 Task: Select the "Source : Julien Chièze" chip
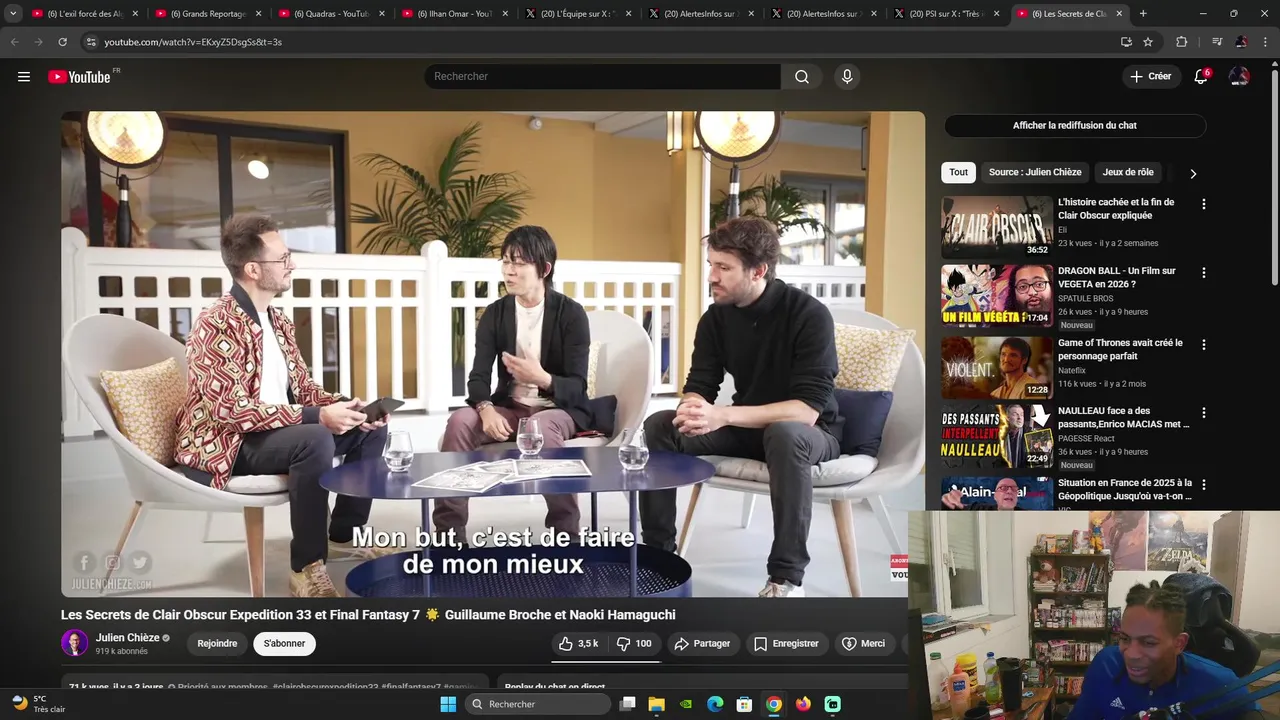pyautogui.click(x=1035, y=172)
